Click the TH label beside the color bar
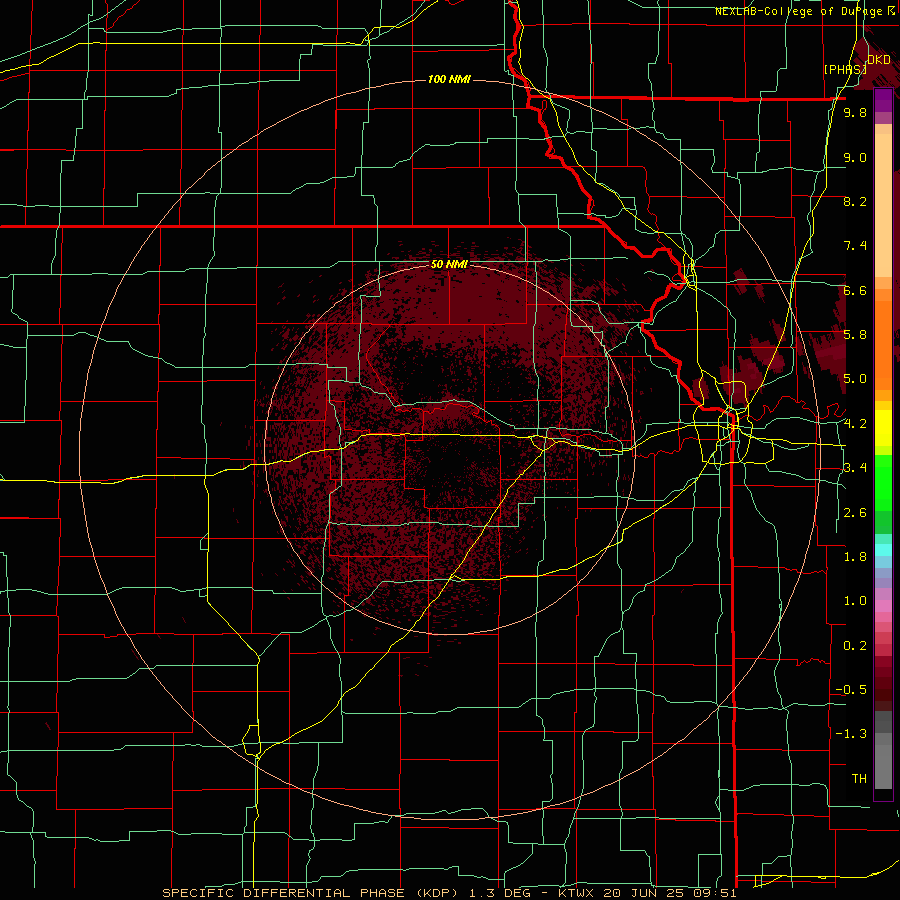Image resolution: width=900 pixels, height=900 pixels. pyautogui.click(x=859, y=779)
